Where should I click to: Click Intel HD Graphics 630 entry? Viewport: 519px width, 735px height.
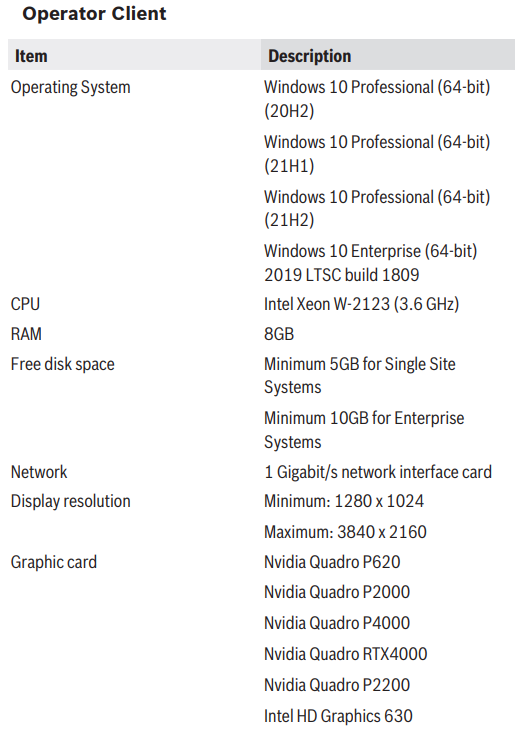tap(338, 716)
